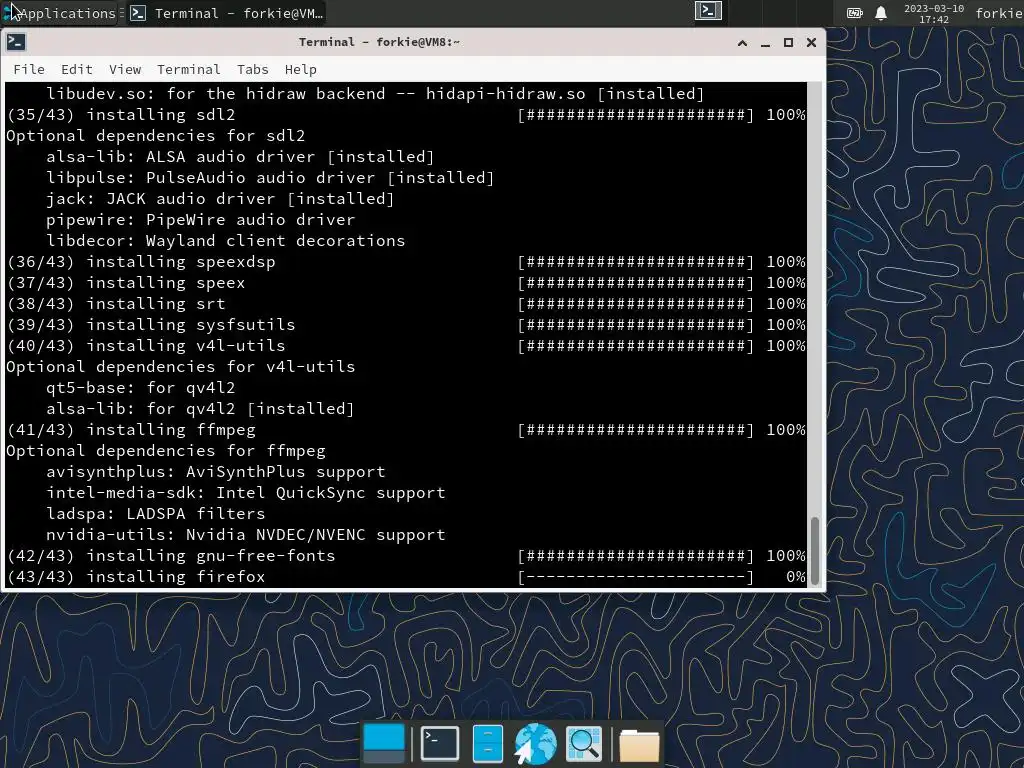Click the "ladspa: LADSPA filters" line
1024x768 pixels.
[x=155, y=514]
